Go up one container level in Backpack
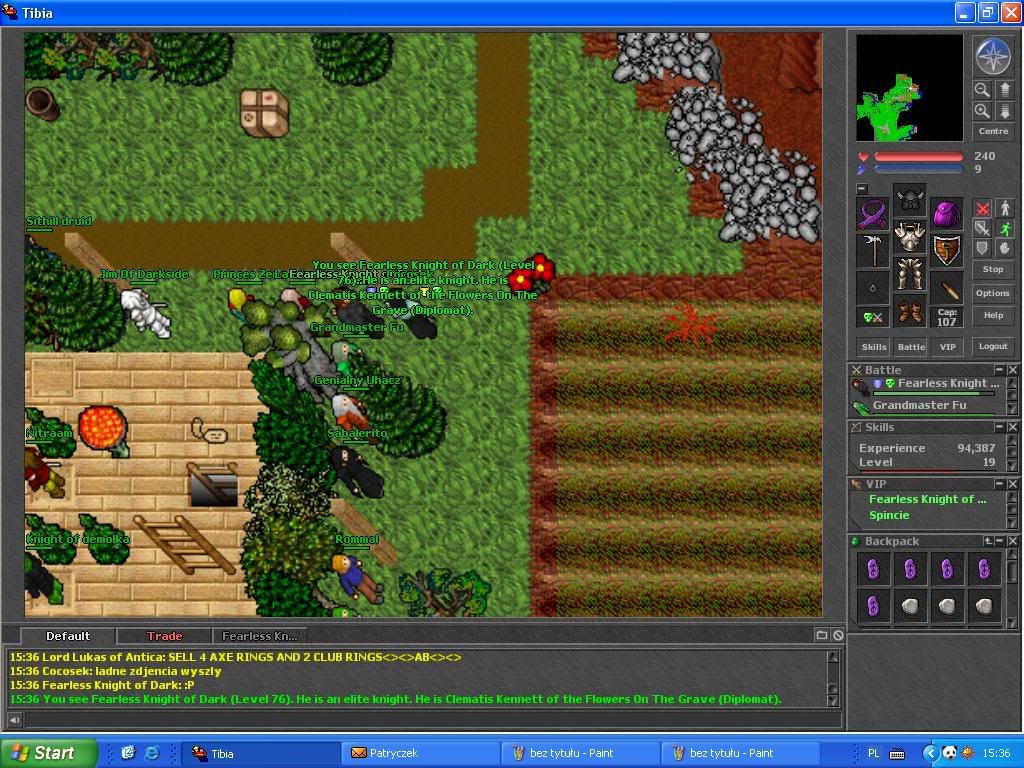Screen dimensions: 1024x768 point(988,541)
